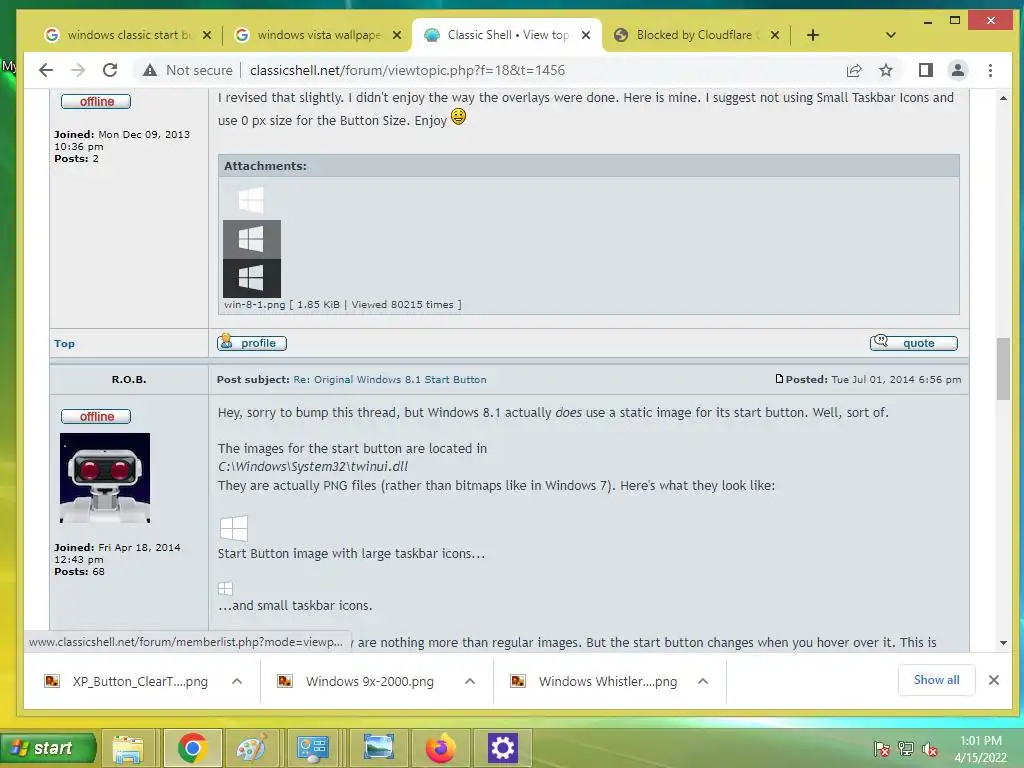
Task: Share this page via share icon
Action: [x=854, y=70]
